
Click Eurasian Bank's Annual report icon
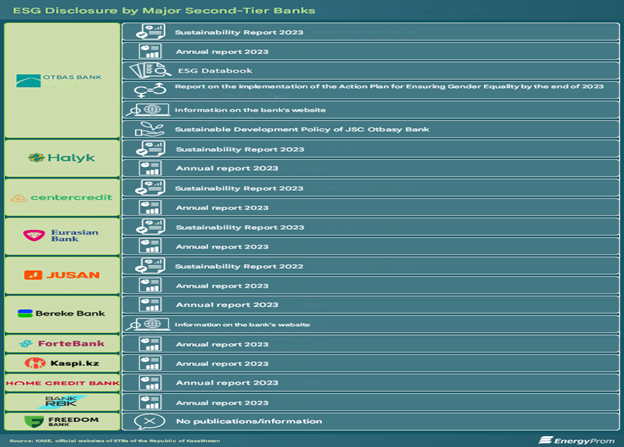point(150,246)
